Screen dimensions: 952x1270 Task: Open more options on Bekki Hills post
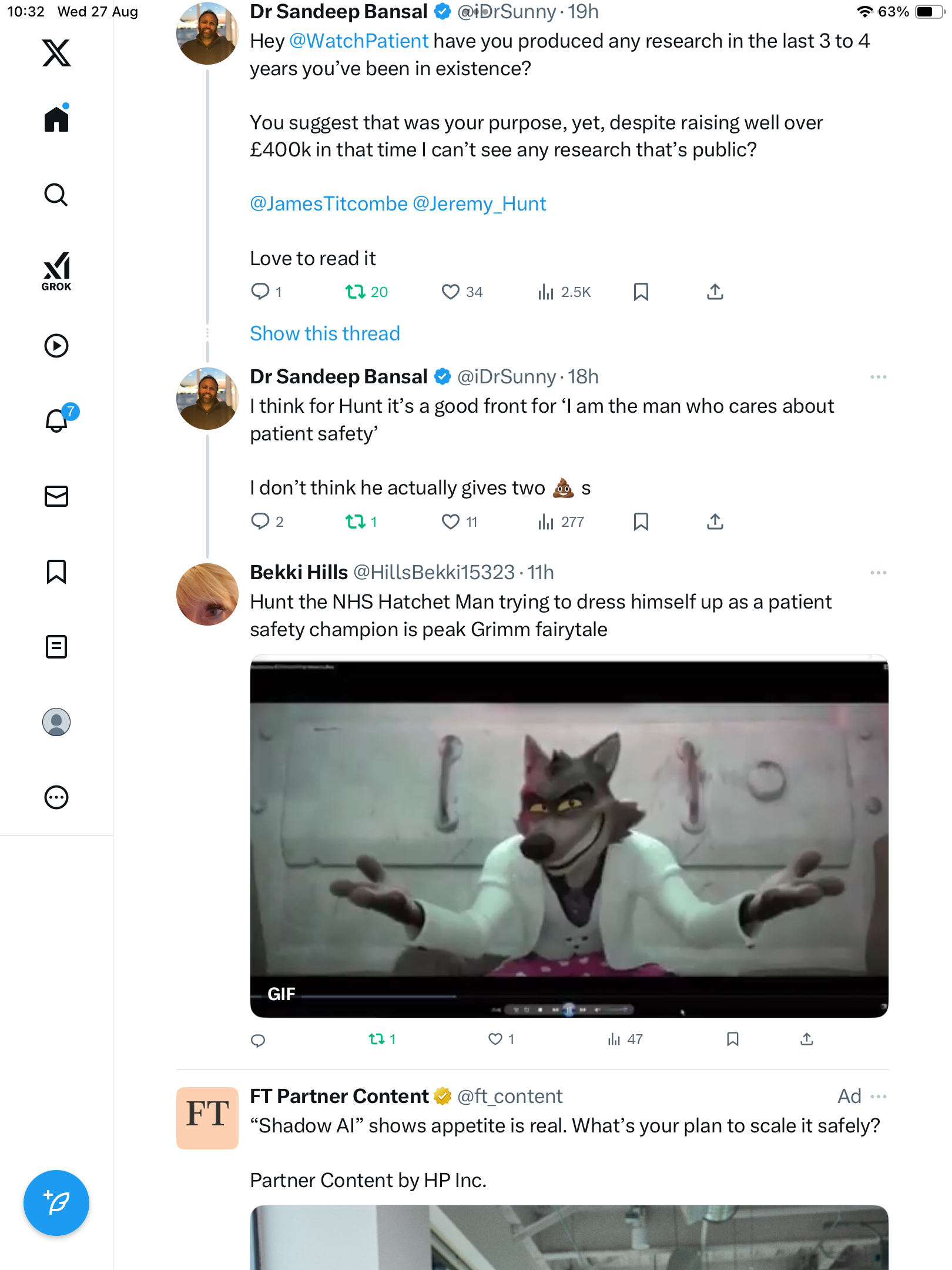[x=878, y=573]
